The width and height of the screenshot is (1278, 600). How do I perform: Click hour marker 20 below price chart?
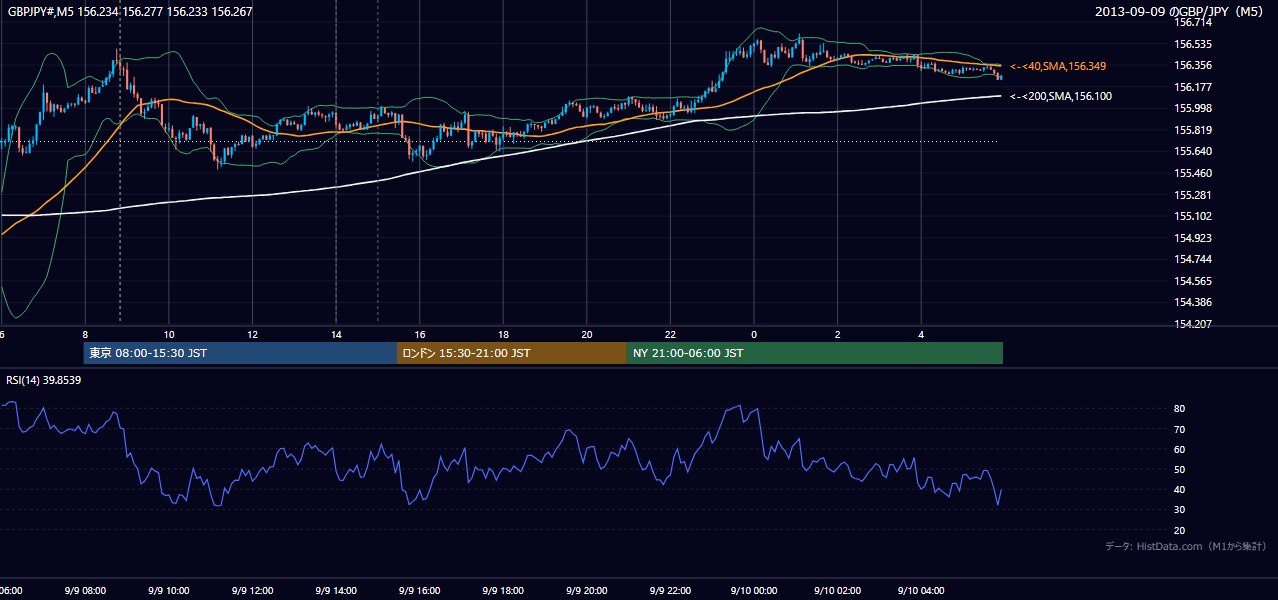[587, 334]
